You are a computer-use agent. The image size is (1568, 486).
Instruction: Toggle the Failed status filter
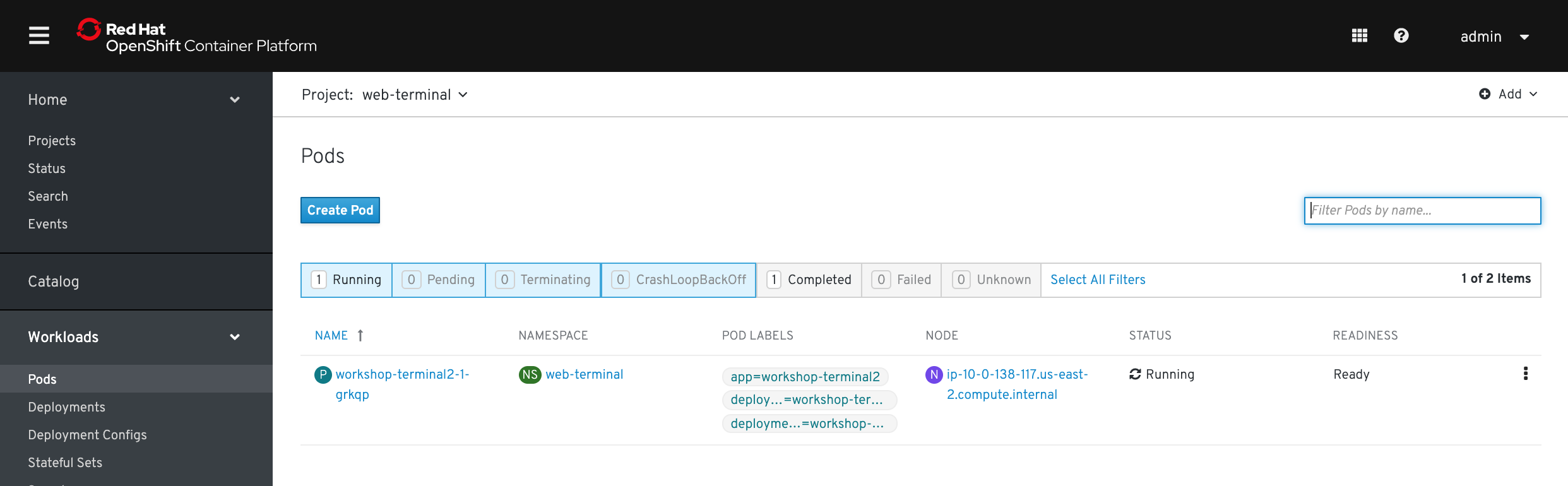(x=901, y=280)
